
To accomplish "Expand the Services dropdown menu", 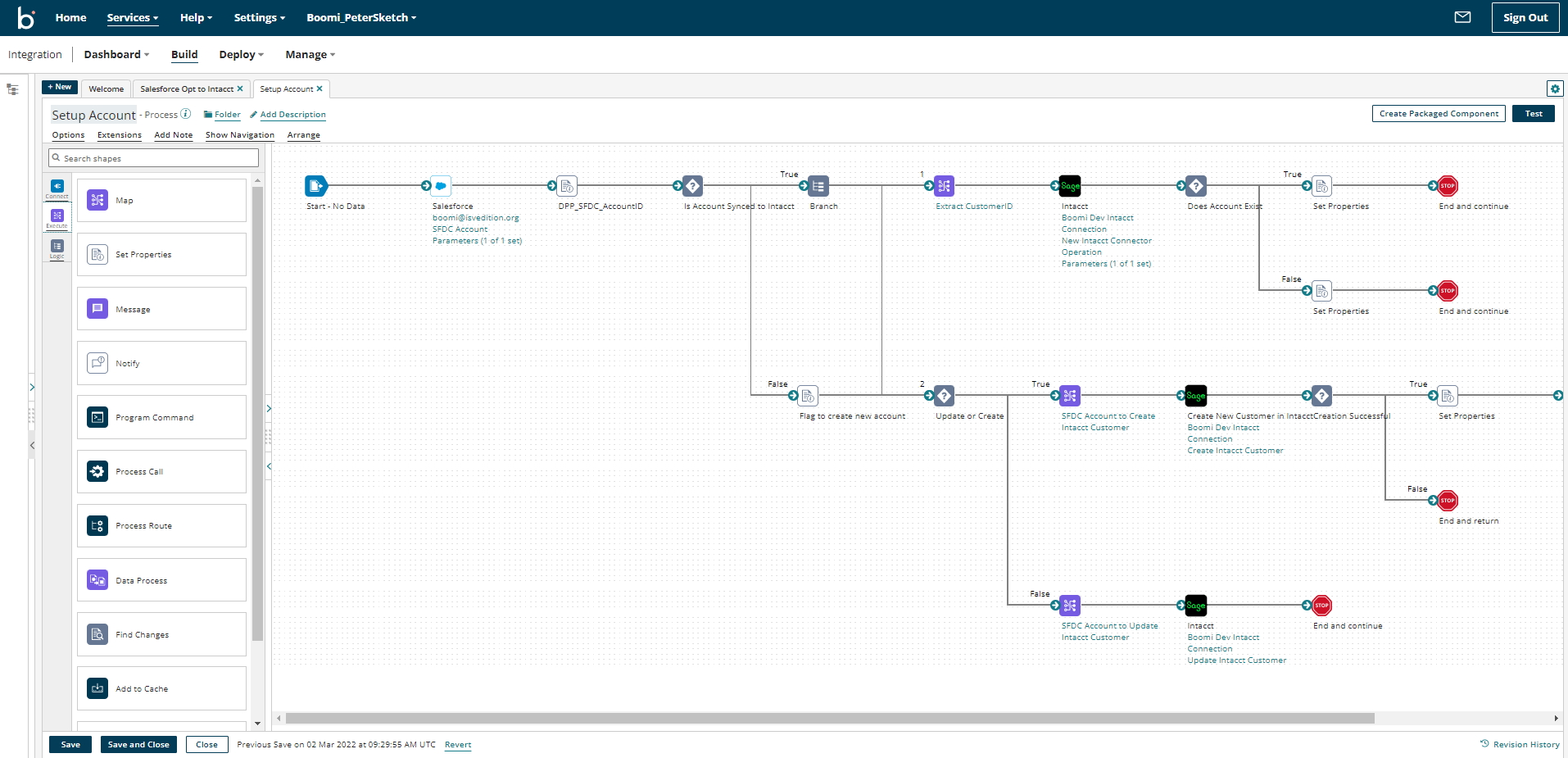I will pos(132,17).
